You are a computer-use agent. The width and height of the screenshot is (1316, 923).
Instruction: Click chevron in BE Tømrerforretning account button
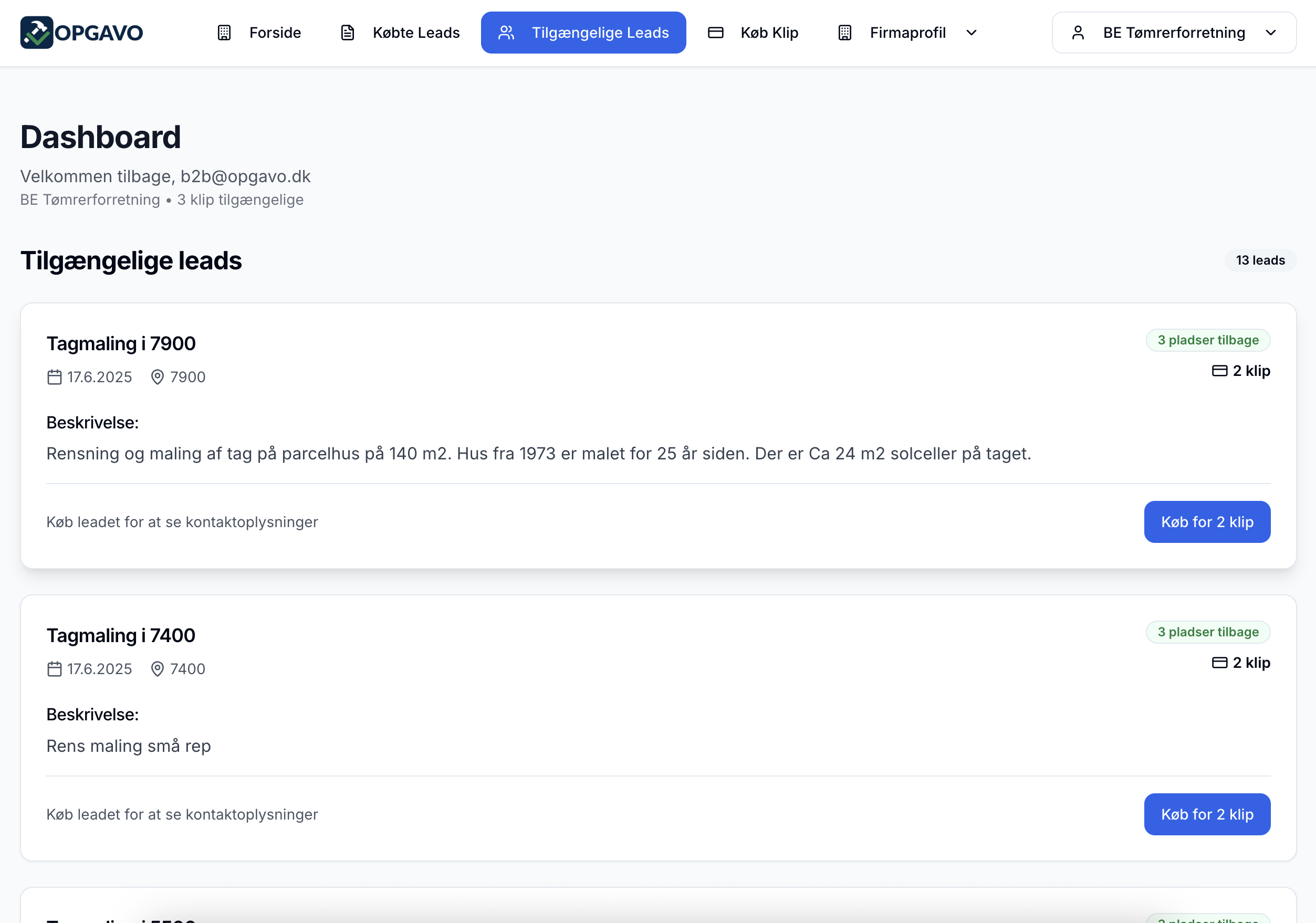click(x=1270, y=33)
